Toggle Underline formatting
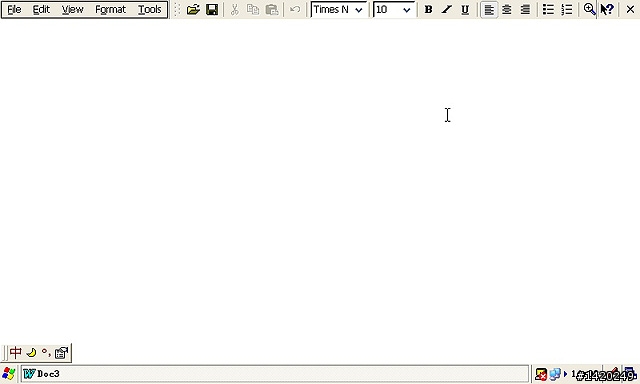The height and width of the screenshot is (384, 640). tap(465, 9)
